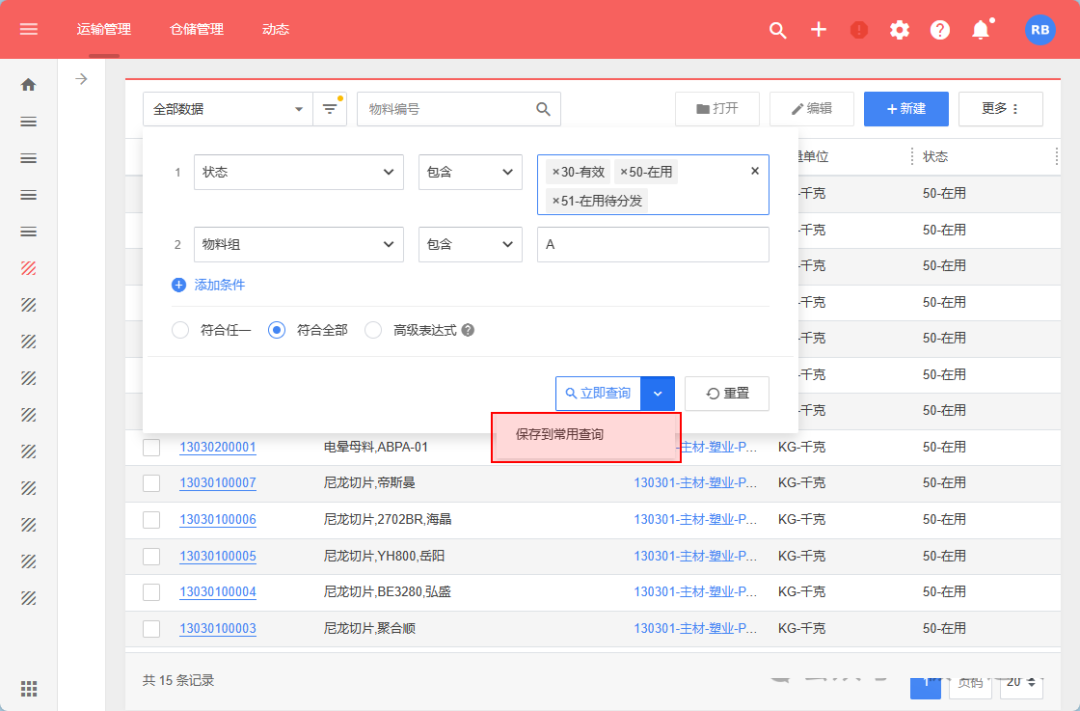The height and width of the screenshot is (711, 1080).
Task: Click the search magnifier in top bar
Action: click(778, 30)
